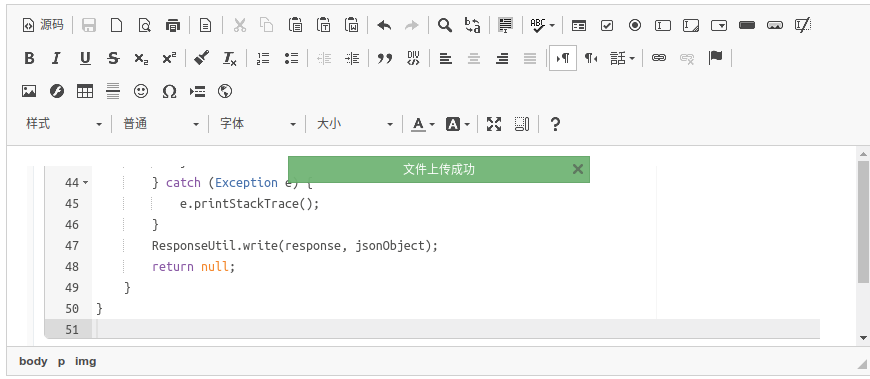Click the Find magnifier icon
This screenshot has height=379, width=870.
point(444,25)
